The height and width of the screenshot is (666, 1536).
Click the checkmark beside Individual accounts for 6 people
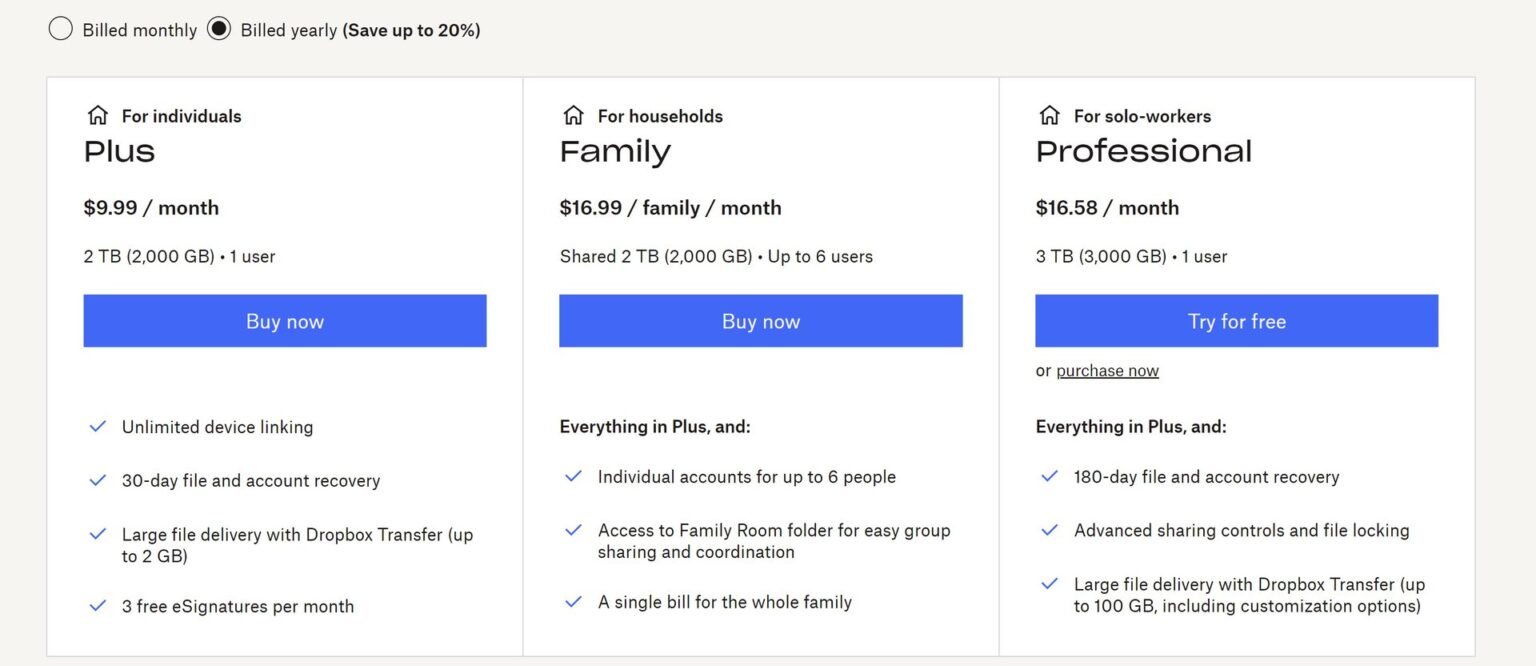click(573, 476)
